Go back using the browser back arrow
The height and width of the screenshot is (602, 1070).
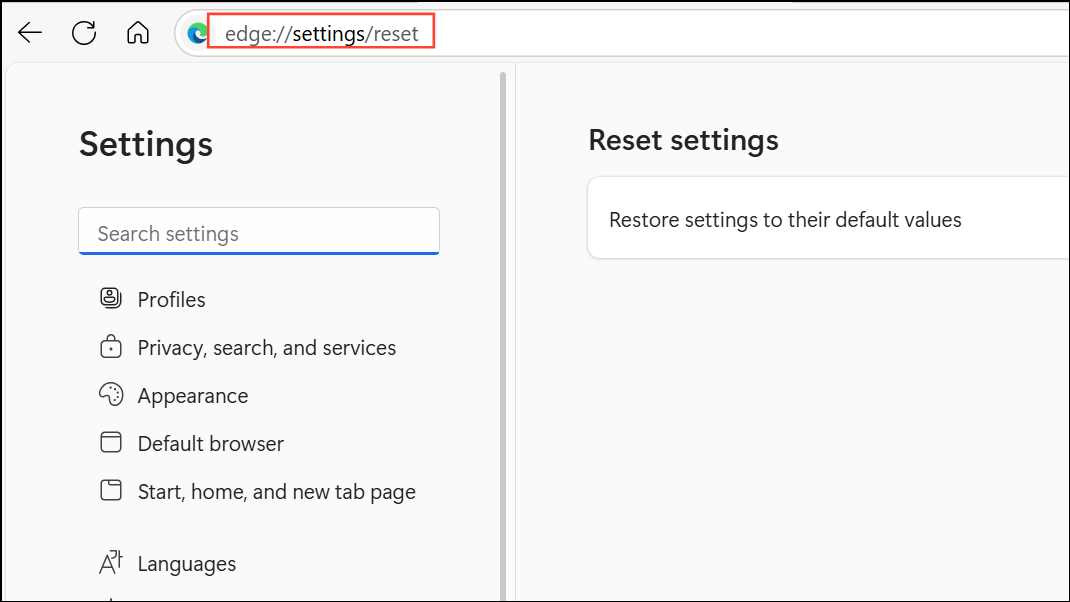(30, 33)
